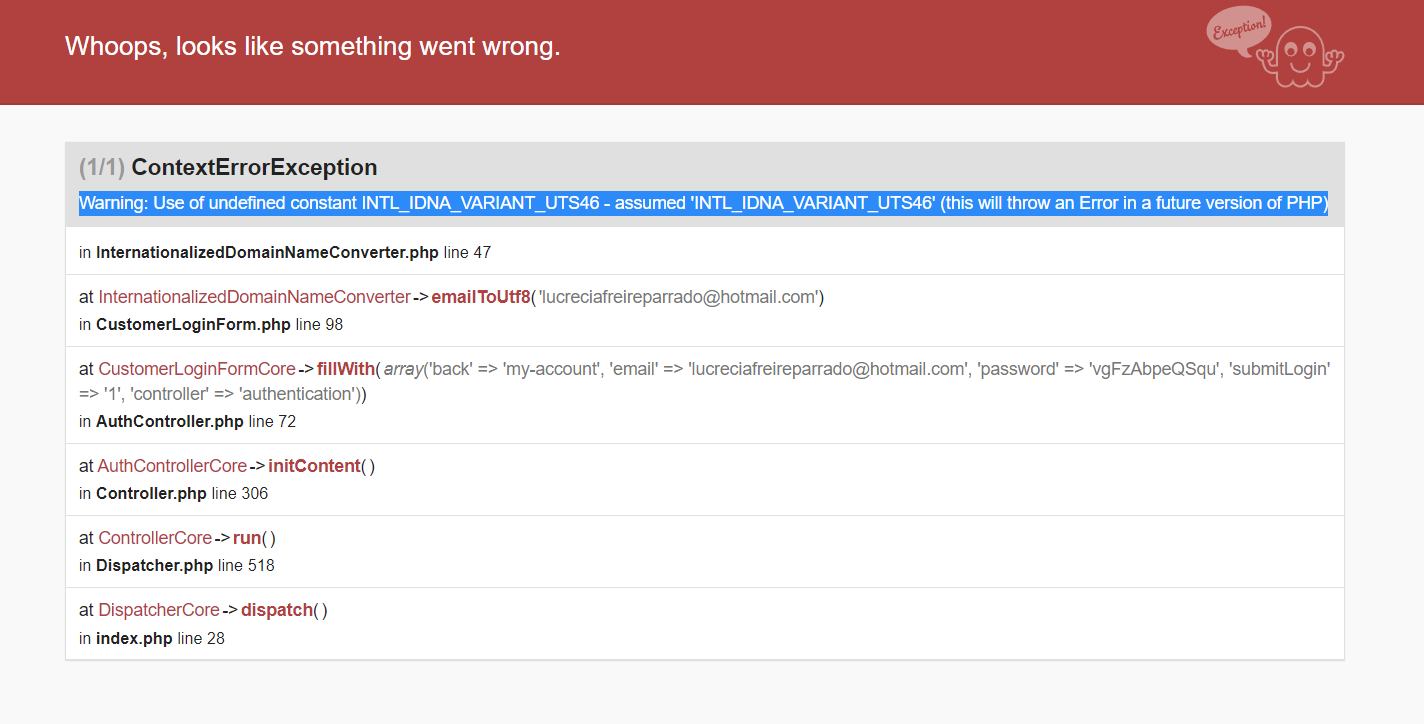Select the fillWith method name

[x=345, y=369]
